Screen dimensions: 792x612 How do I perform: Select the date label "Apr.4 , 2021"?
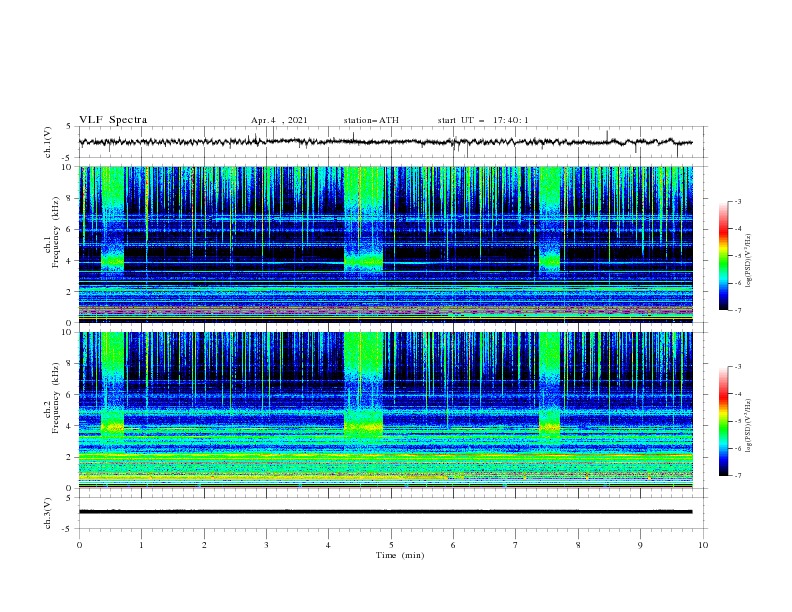point(279,120)
